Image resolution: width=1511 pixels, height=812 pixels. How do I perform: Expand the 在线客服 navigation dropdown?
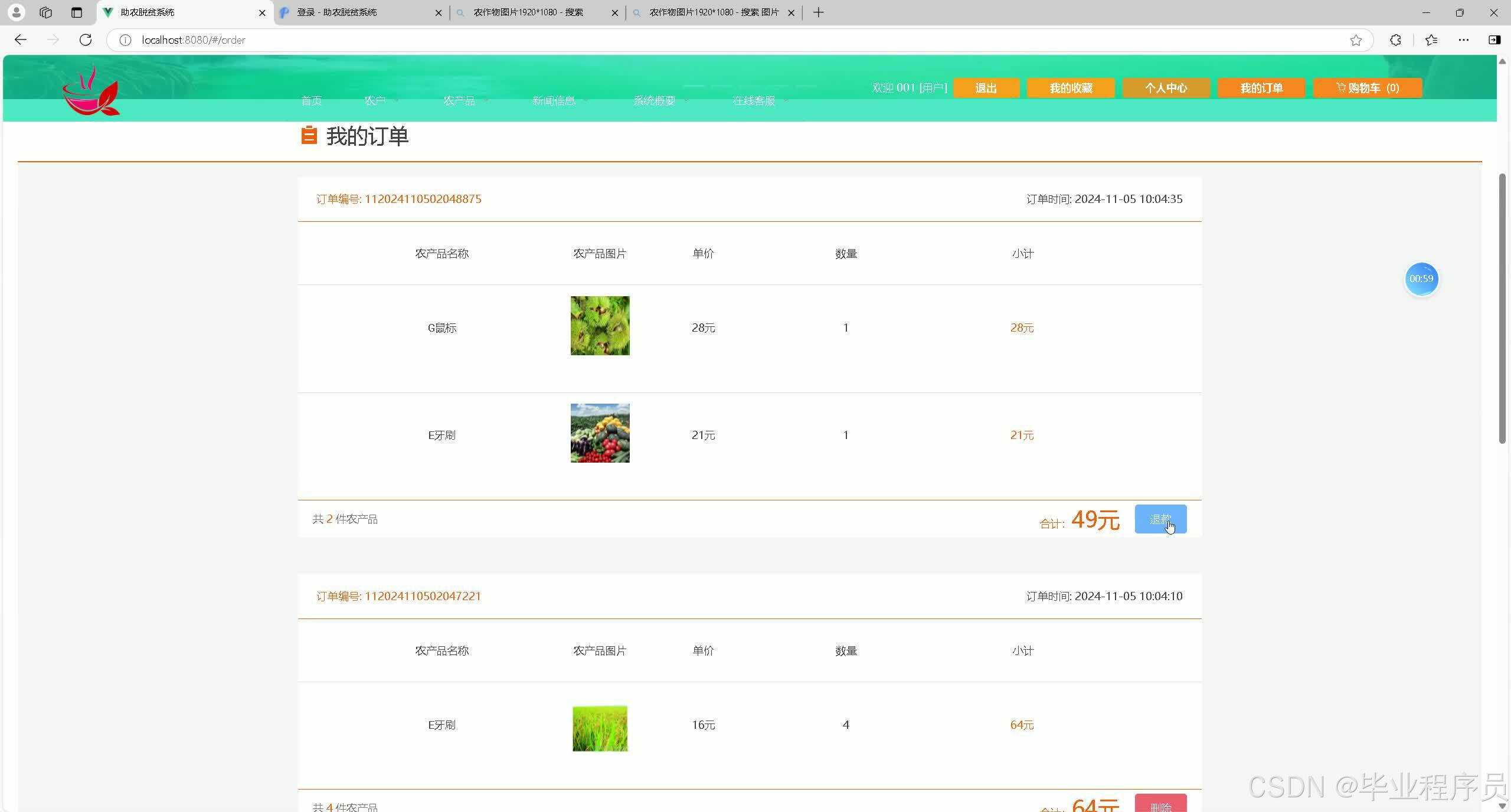point(760,101)
